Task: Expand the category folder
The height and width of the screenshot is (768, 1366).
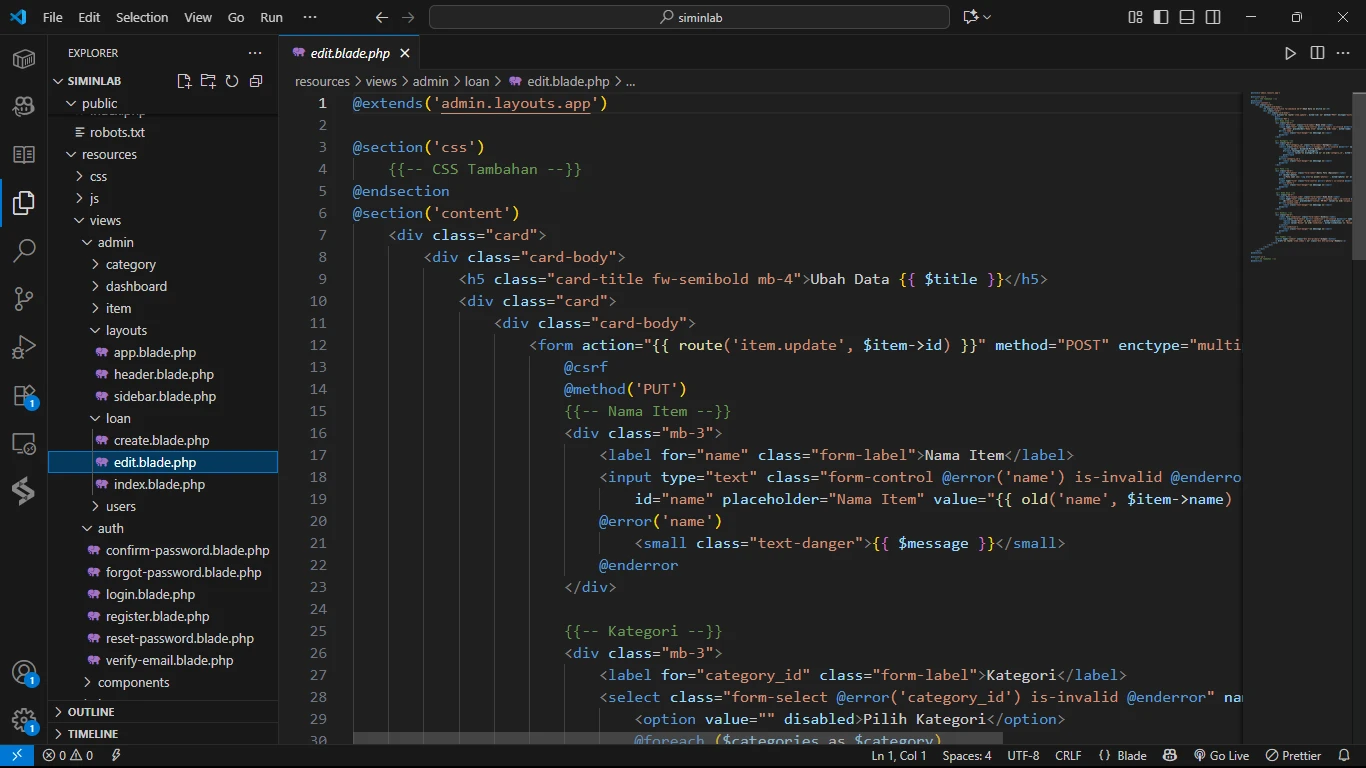Action: pos(130,264)
